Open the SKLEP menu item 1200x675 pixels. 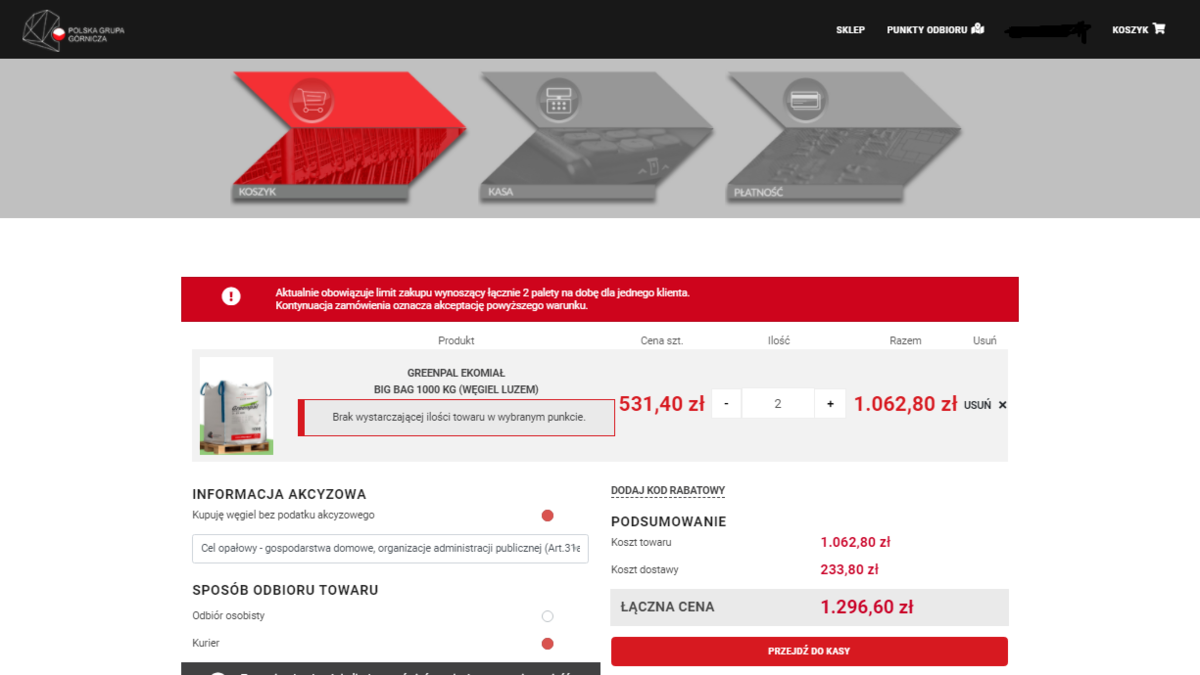[x=851, y=29]
